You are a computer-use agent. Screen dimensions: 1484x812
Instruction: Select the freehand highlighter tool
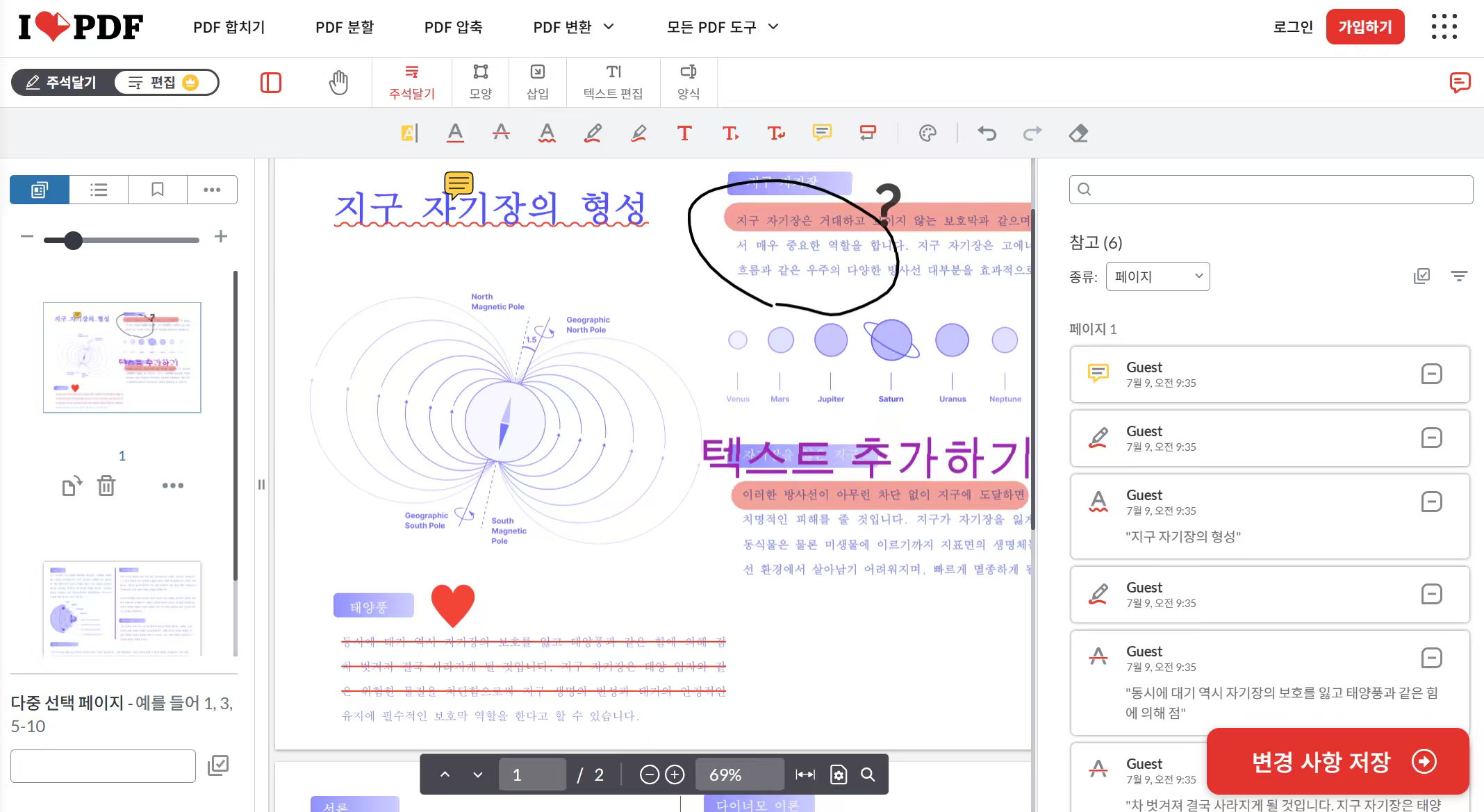pyautogui.click(x=638, y=133)
